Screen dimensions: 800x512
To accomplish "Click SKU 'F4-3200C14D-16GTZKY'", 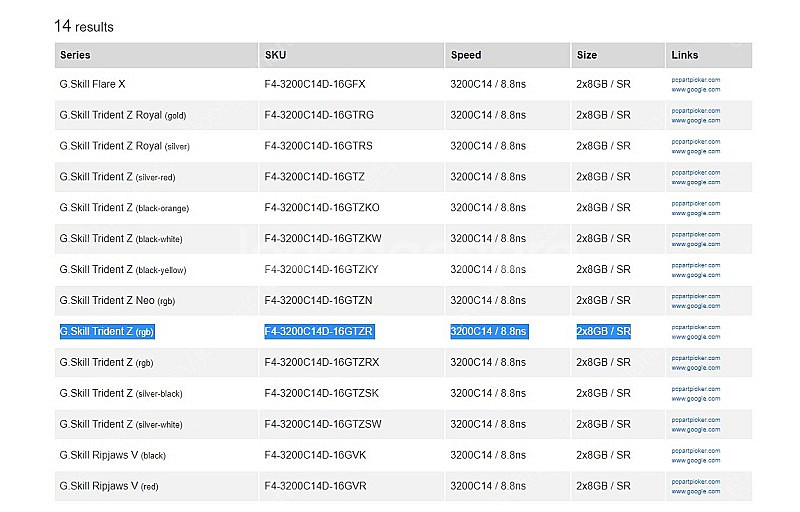I will click(321, 270).
